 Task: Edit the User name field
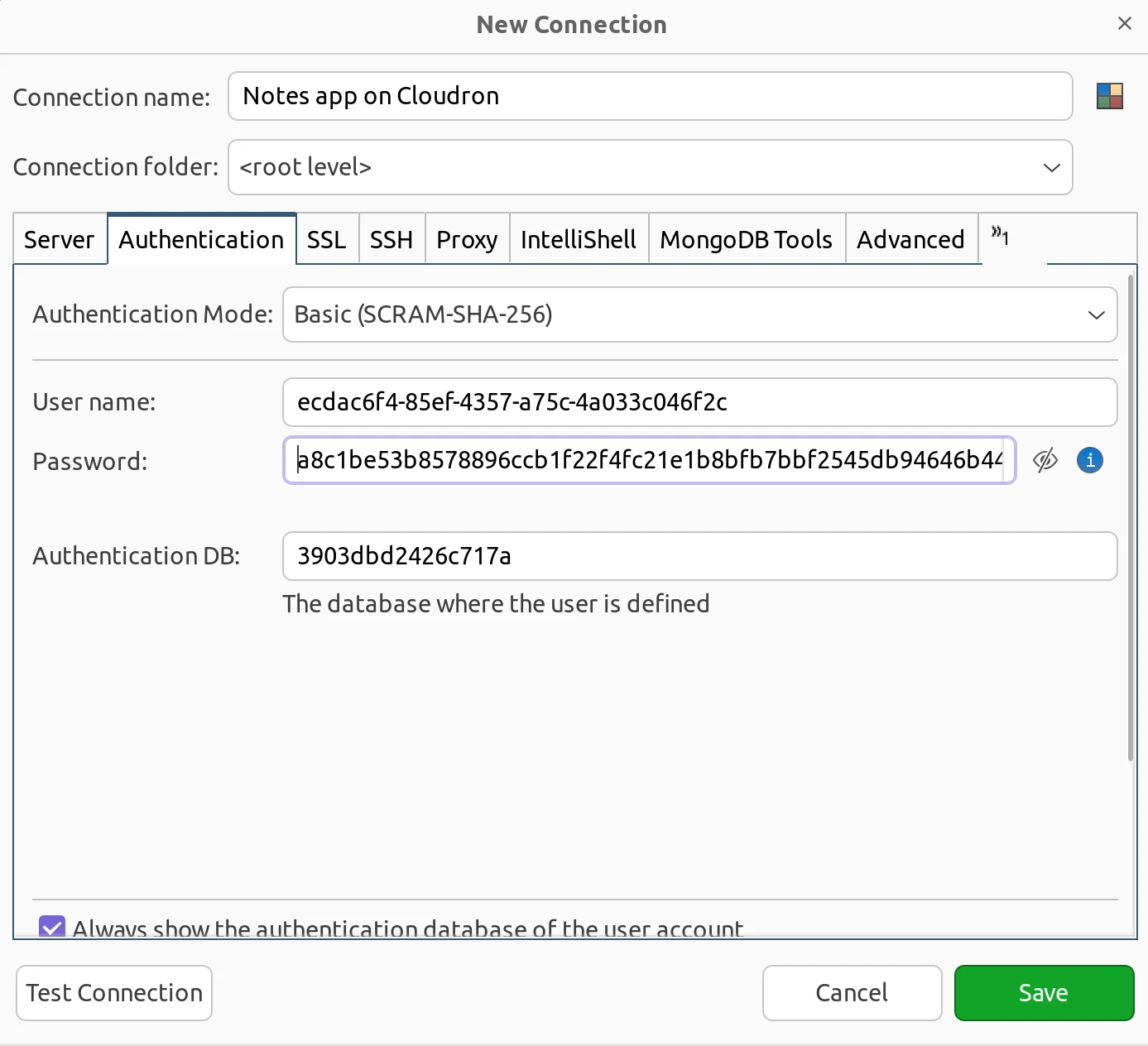[699, 402]
